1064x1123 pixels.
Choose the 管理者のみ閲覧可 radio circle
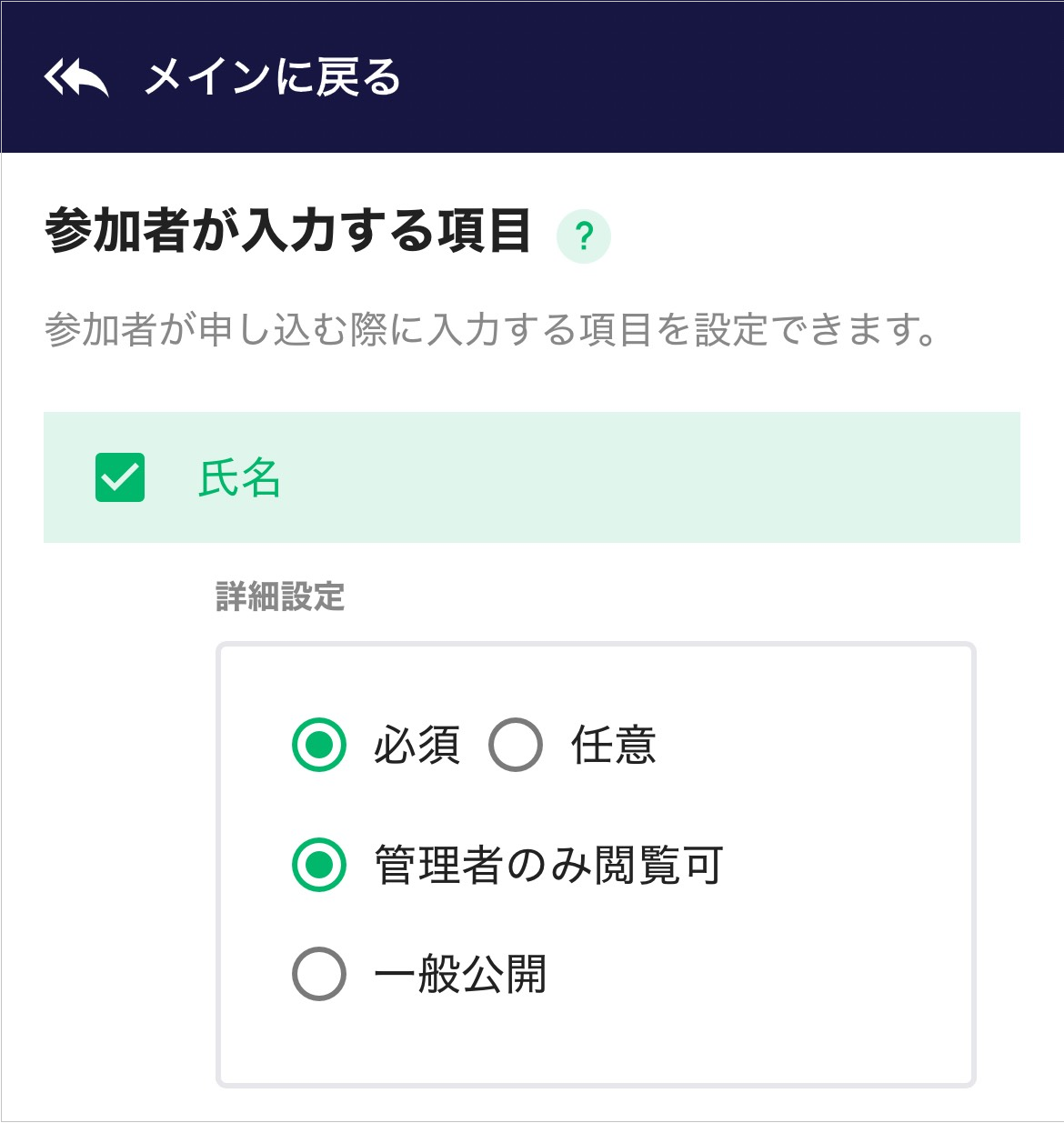[x=319, y=865]
